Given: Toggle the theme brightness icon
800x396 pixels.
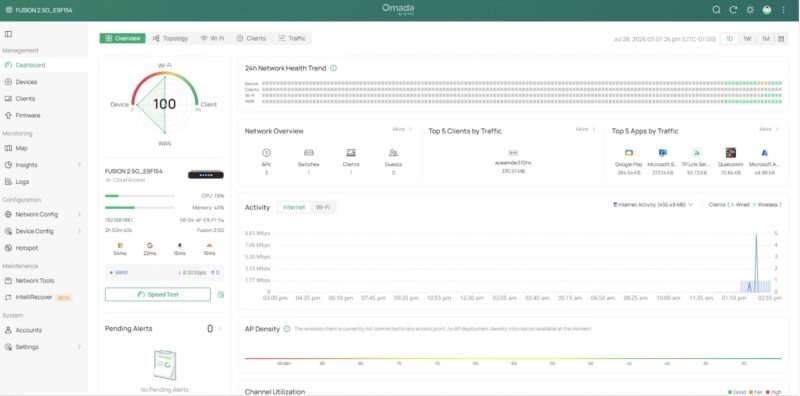Looking at the screenshot, I should (750, 10).
